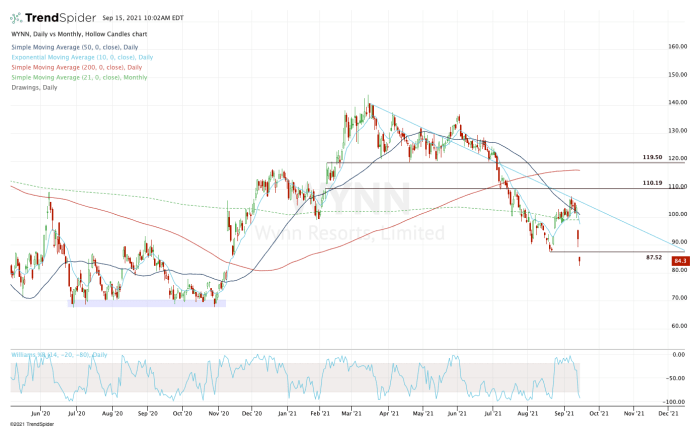The width and height of the screenshot is (700, 429).
Task: Click the 87.52 support level label
Action: tap(655, 257)
